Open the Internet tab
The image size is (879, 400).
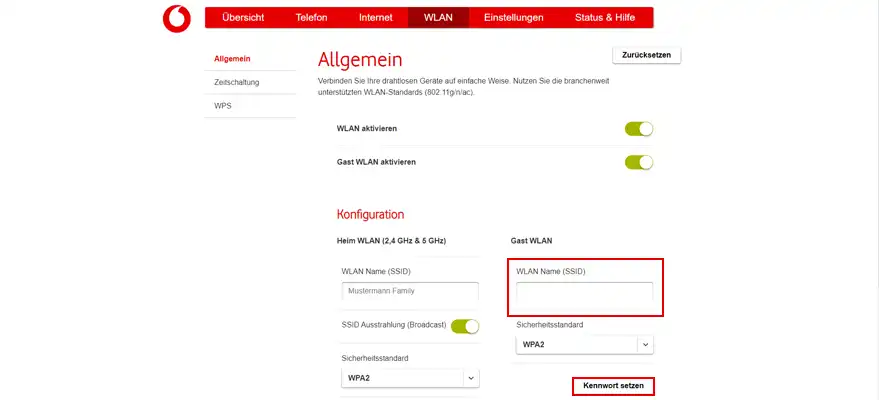pyautogui.click(x=376, y=18)
